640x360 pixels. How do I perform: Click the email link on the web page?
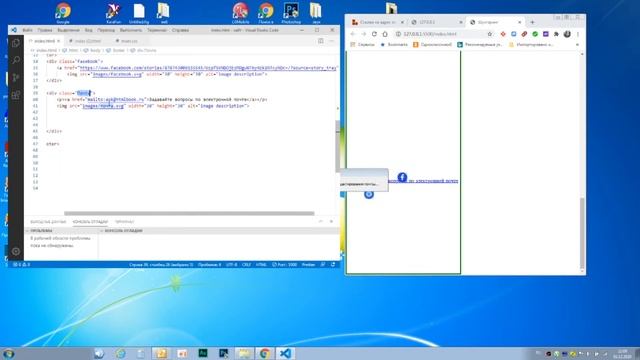422,180
